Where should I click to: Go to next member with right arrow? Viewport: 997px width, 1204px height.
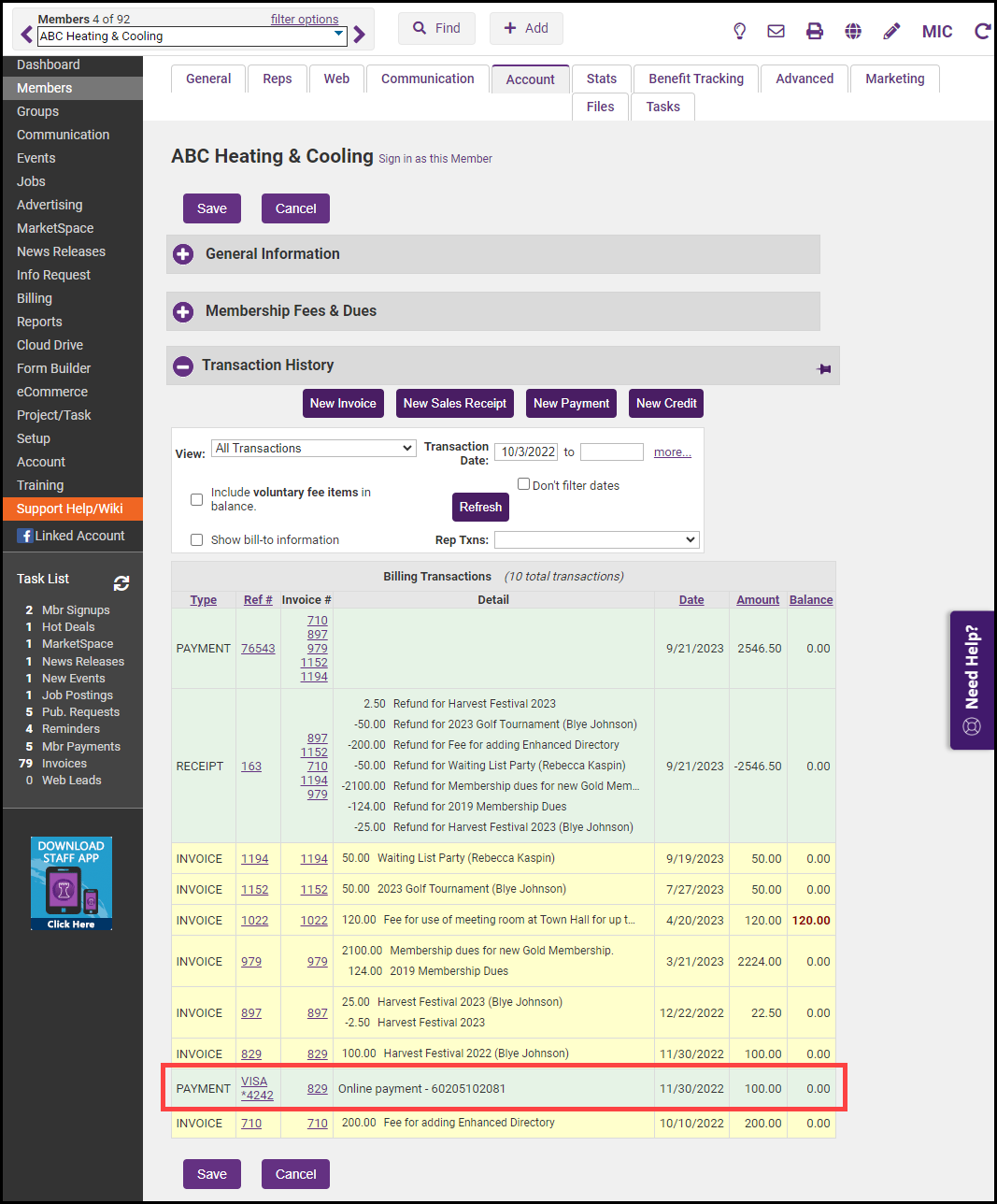coord(360,36)
